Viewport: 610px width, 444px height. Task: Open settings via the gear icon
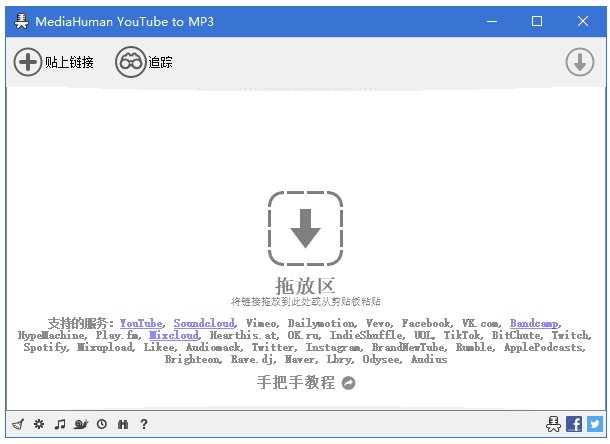[38, 424]
